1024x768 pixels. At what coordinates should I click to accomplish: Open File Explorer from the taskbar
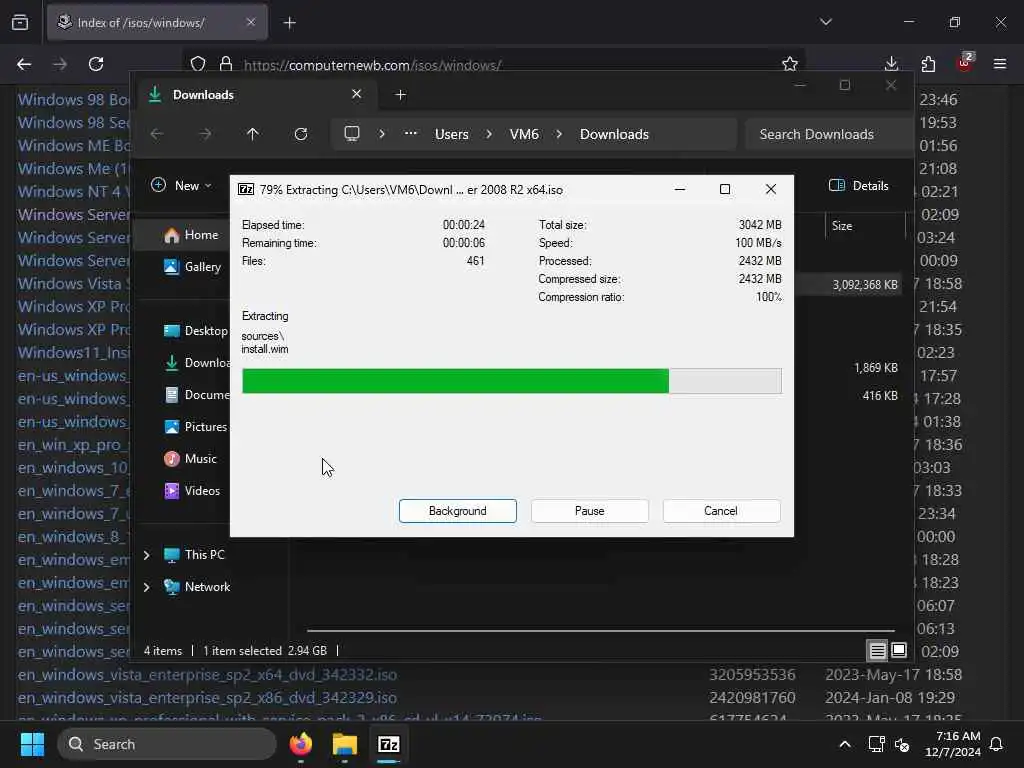345,744
